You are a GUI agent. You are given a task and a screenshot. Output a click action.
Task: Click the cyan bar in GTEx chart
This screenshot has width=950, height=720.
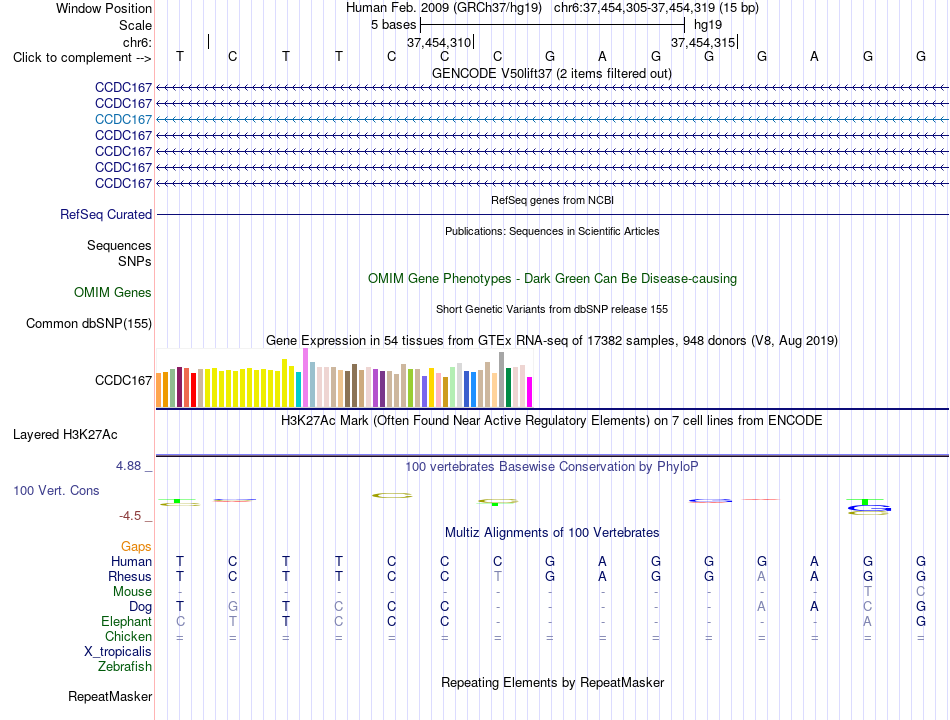click(x=299, y=389)
